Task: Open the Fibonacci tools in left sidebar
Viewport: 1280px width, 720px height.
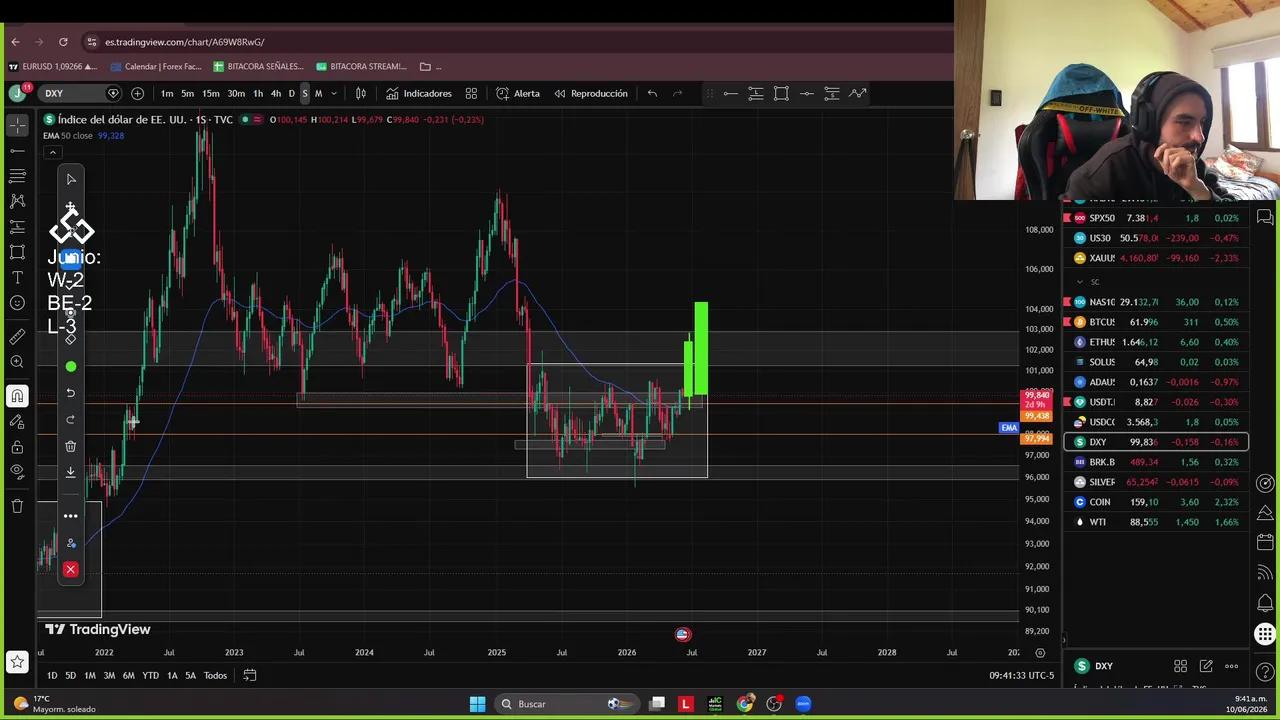Action: (x=17, y=176)
